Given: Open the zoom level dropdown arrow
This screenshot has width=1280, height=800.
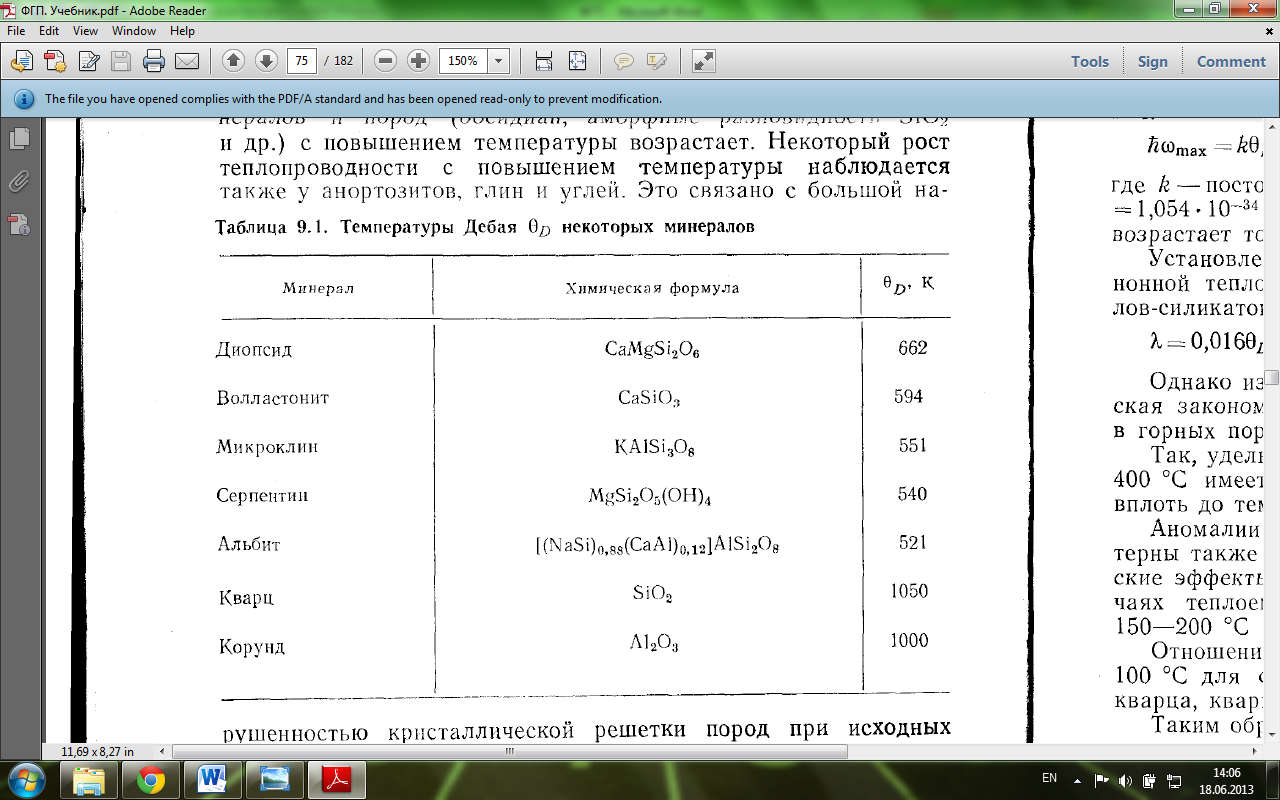Looking at the screenshot, I should point(498,61).
